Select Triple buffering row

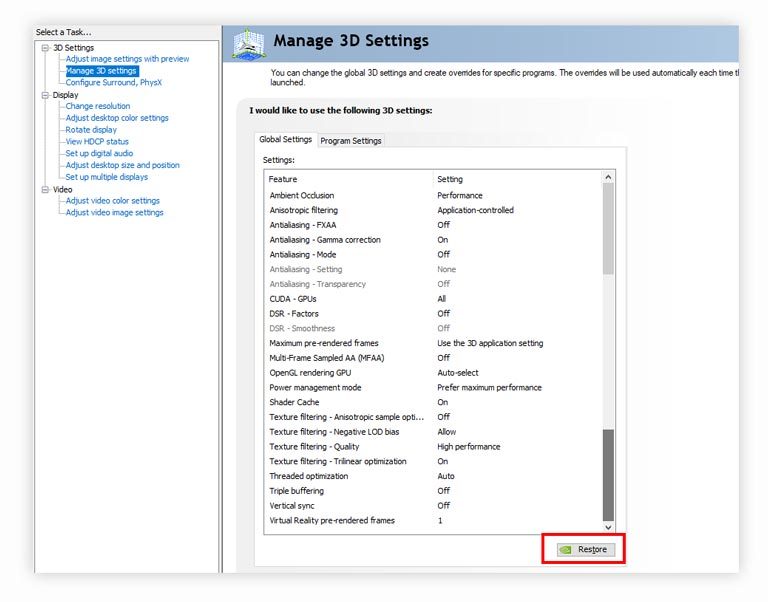pos(433,491)
